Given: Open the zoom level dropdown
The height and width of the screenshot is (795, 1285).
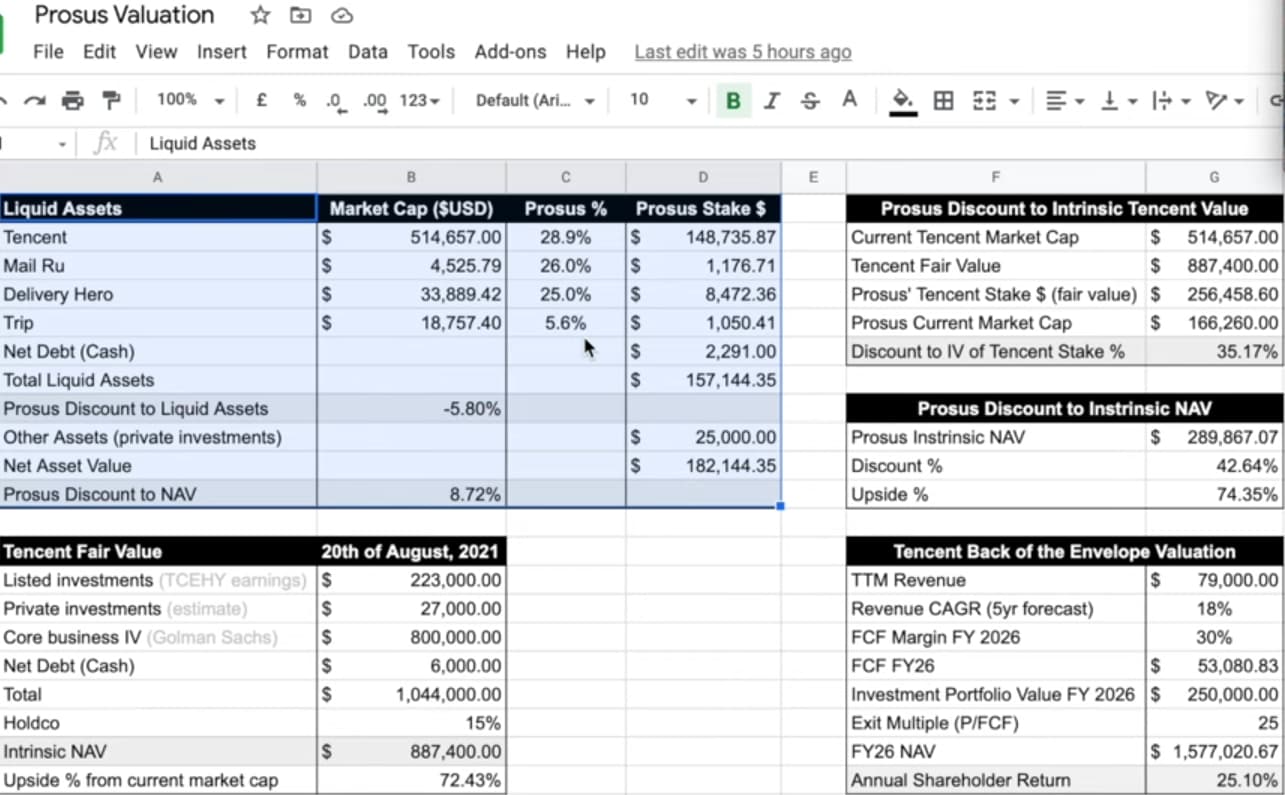Looking at the screenshot, I should [189, 100].
